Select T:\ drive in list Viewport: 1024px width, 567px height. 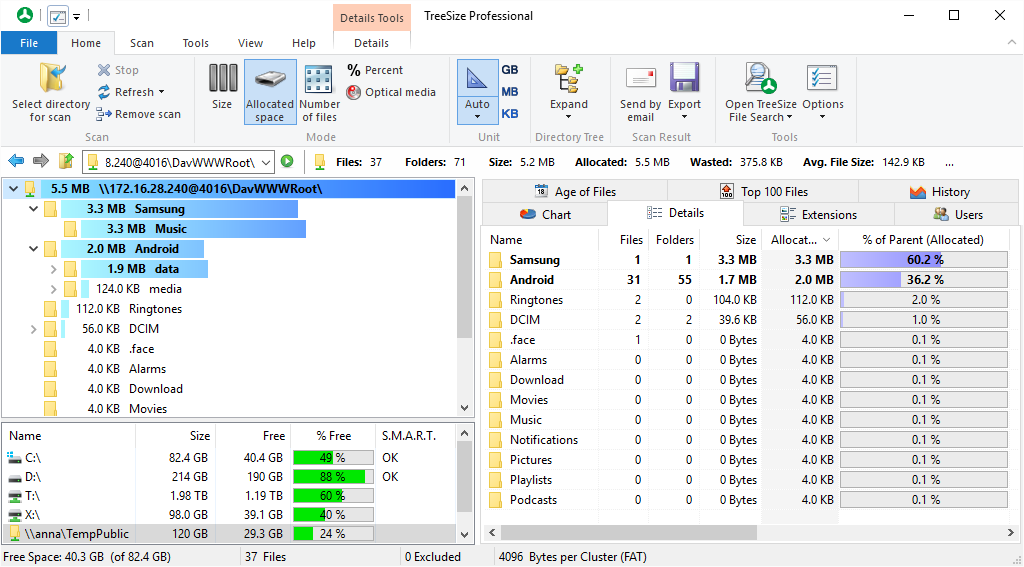tap(229, 496)
